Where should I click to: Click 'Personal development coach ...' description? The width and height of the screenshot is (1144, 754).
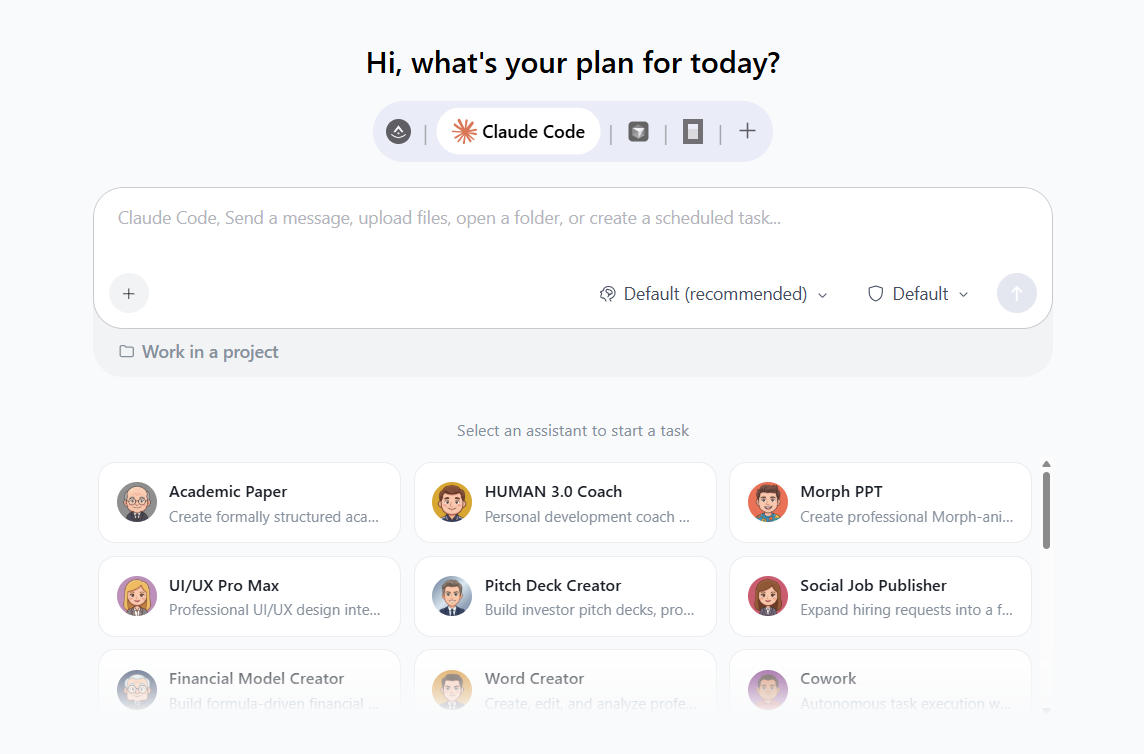tap(587, 517)
